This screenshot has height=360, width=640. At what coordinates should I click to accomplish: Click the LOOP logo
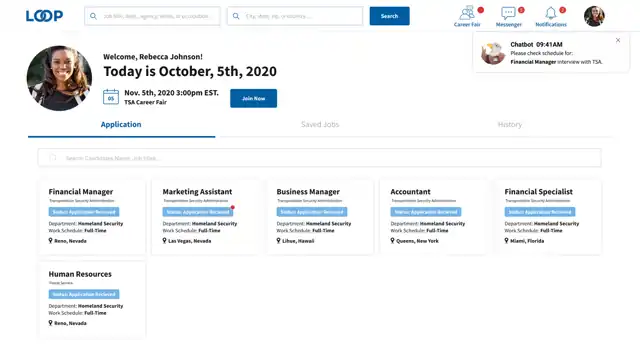(x=44, y=16)
